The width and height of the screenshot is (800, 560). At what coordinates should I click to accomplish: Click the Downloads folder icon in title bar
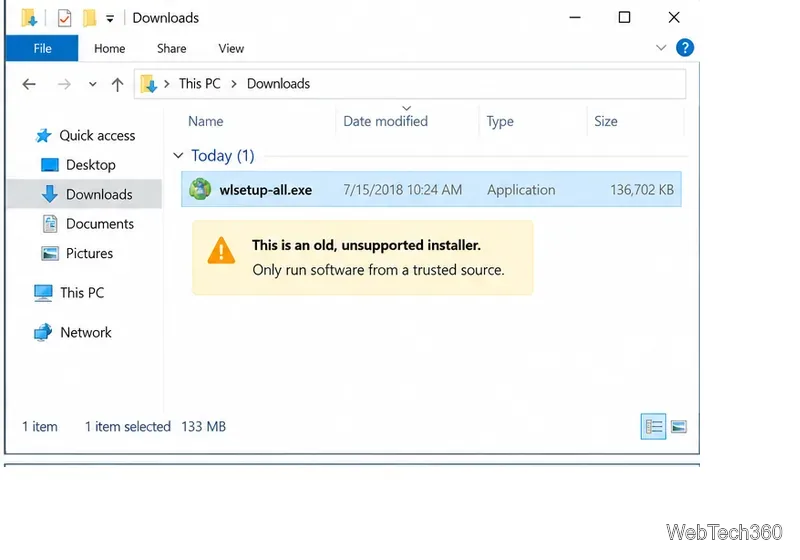30,18
